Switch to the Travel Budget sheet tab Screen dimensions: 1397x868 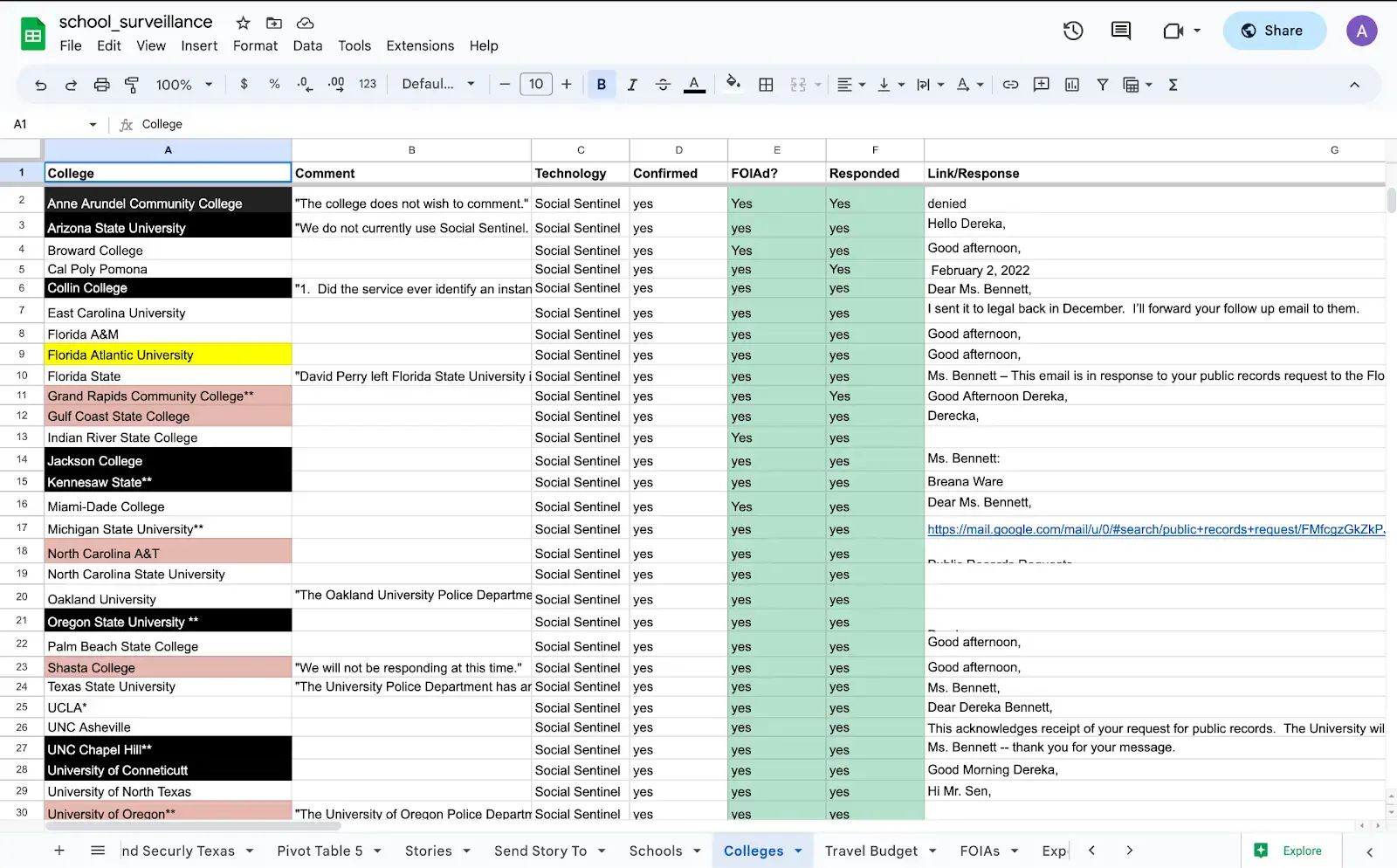click(x=871, y=851)
